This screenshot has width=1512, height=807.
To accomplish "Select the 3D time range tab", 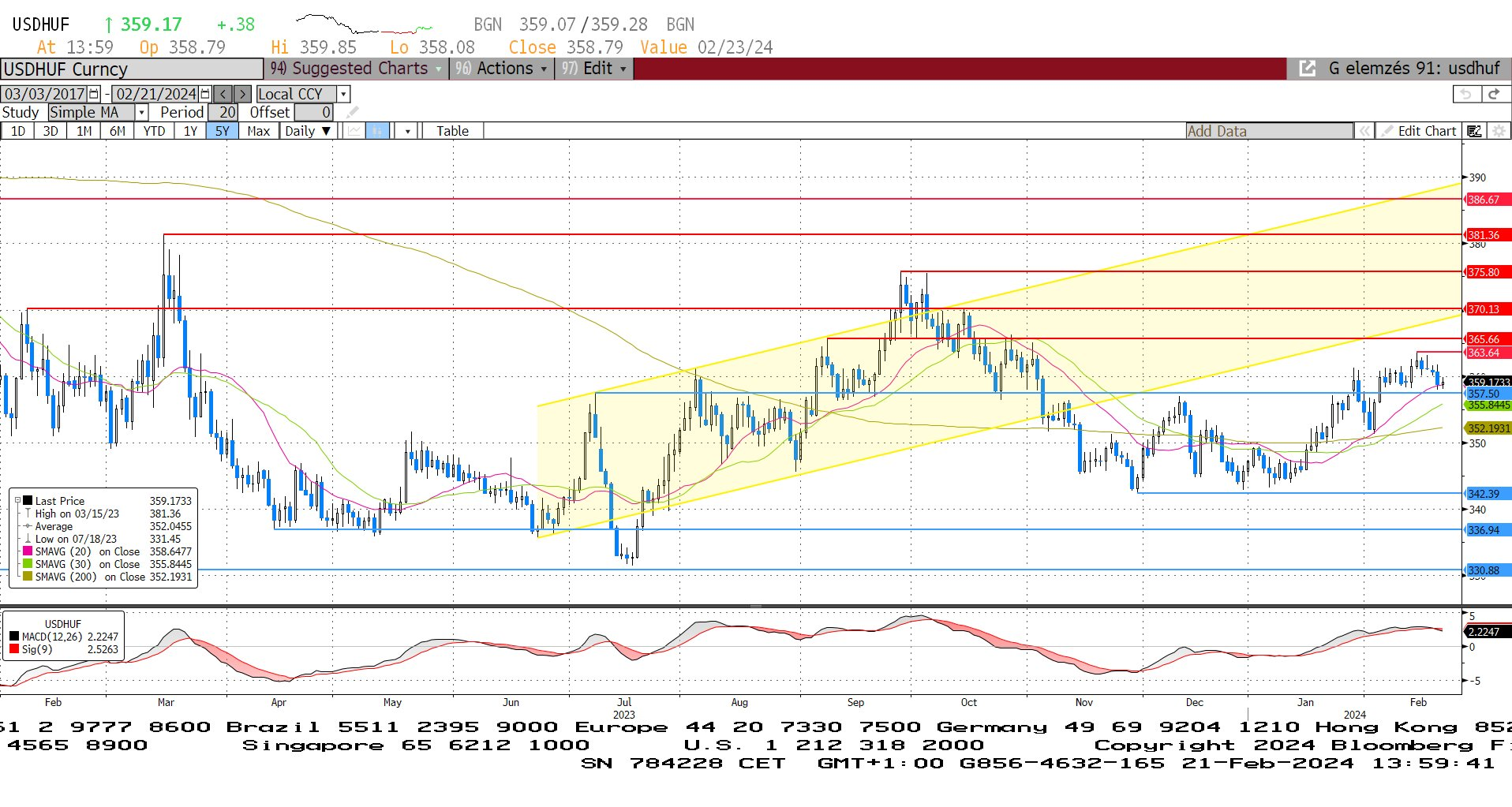I will coord(51,131).
